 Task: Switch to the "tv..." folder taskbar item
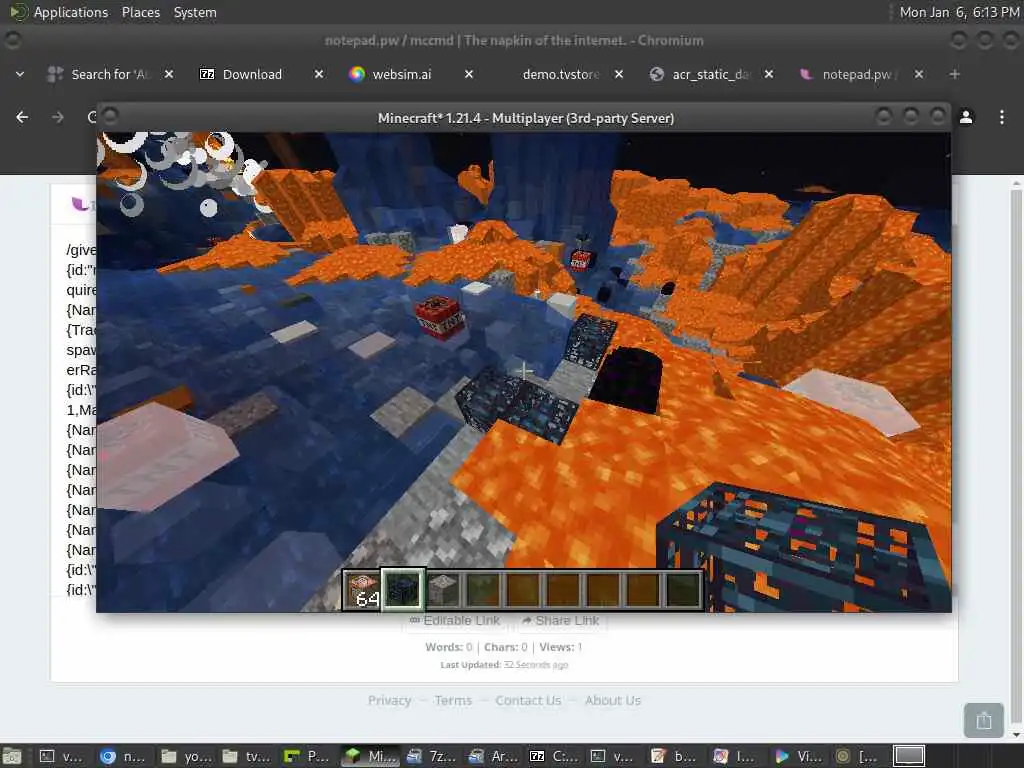click(x=246, y=756)
